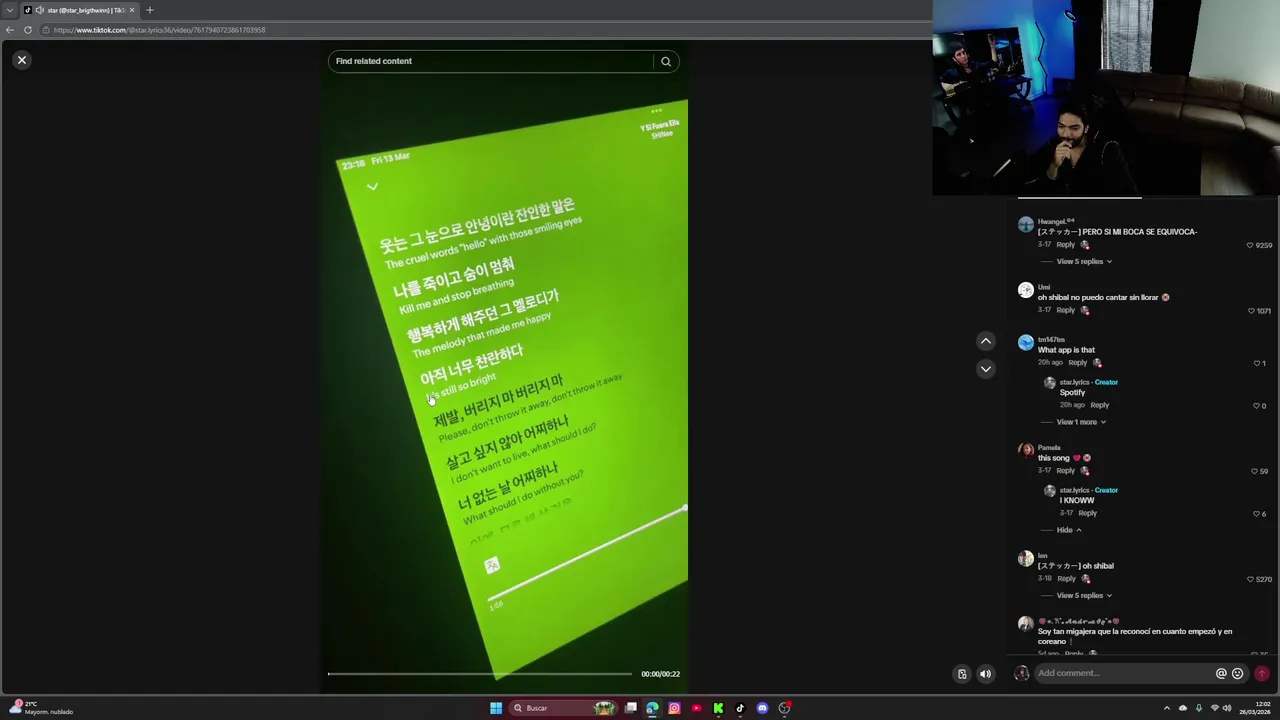Like Hwangel's comment with 9259 likes
Screen dimensions: 1280x720
(x=1250, y=245)
